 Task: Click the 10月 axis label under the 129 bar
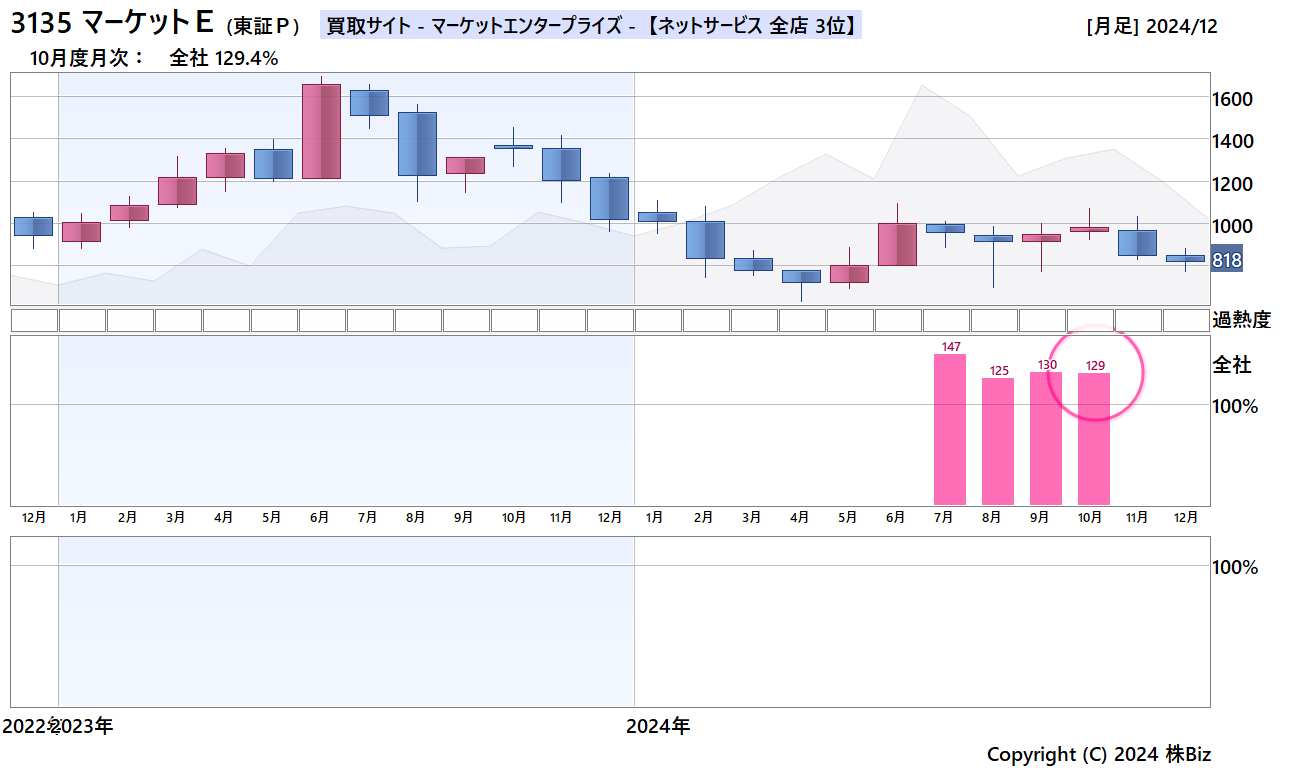point(1091,517)
